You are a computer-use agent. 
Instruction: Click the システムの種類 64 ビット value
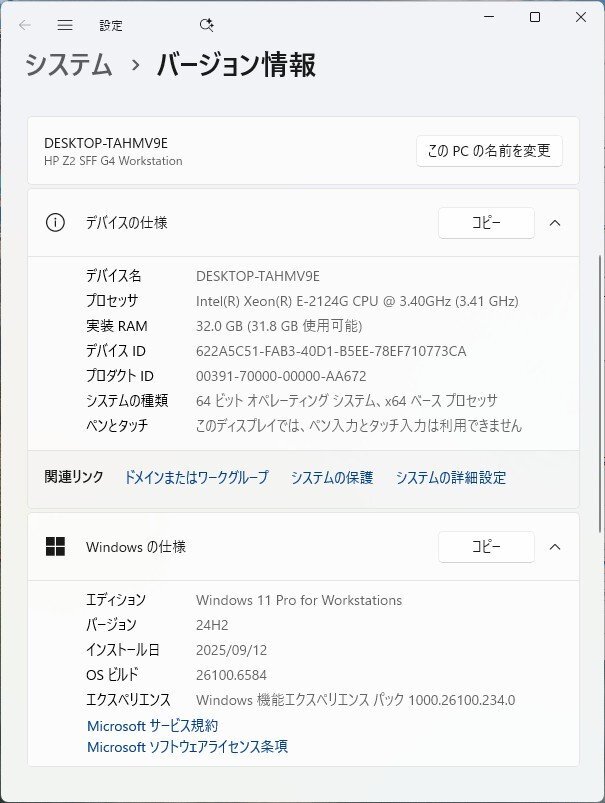346,400
